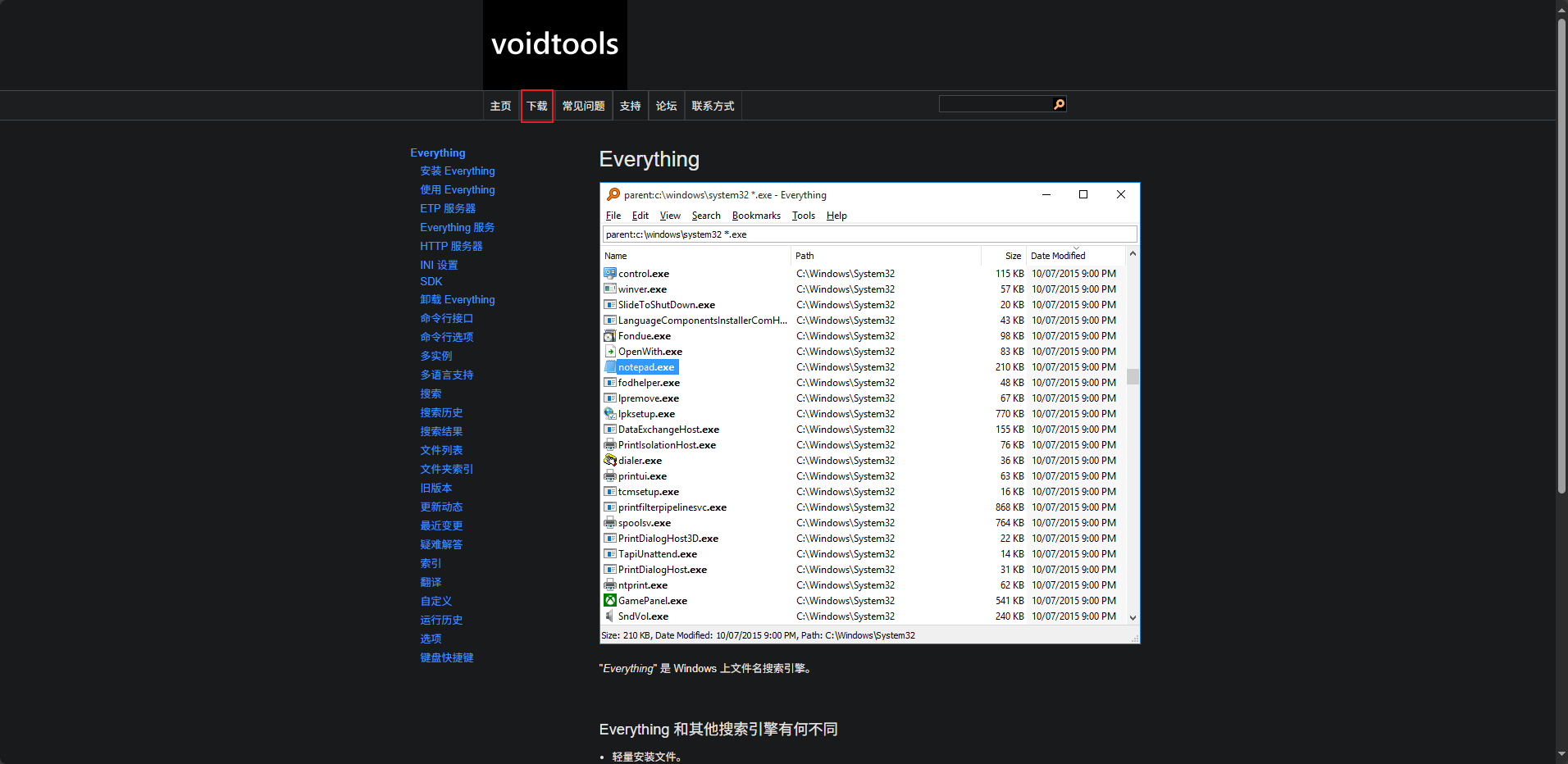Screen dimensions: 1568x764
Task: Open the Everything 服务 link
Action: pos(458,227)
